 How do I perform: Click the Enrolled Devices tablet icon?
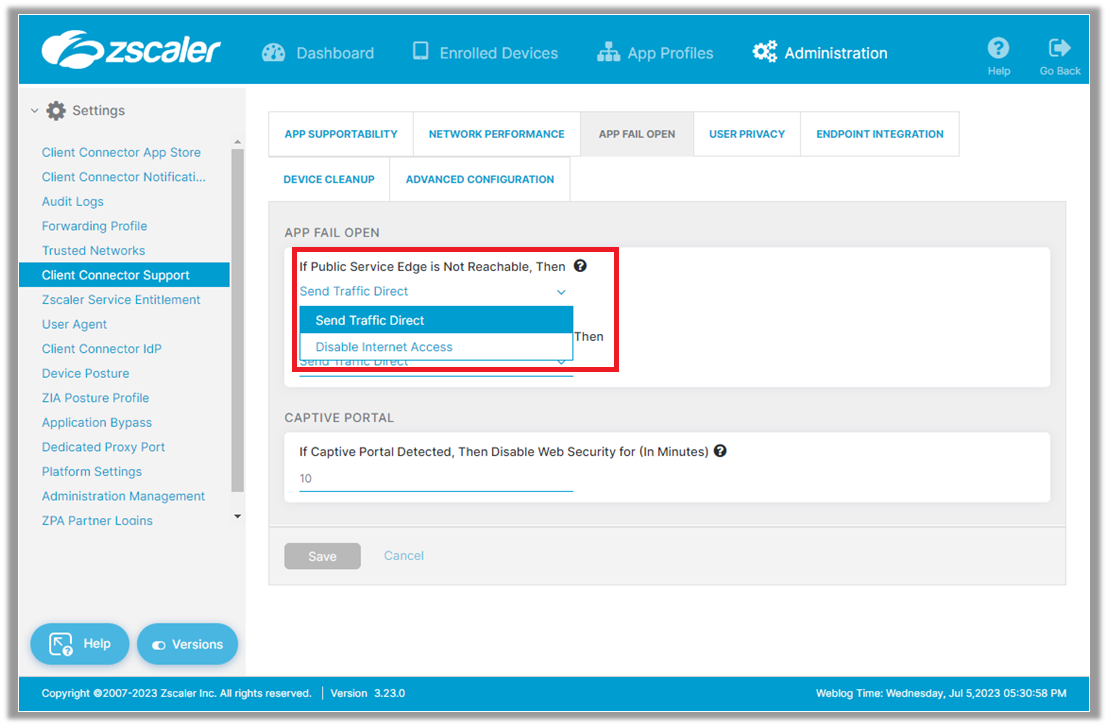420,51
